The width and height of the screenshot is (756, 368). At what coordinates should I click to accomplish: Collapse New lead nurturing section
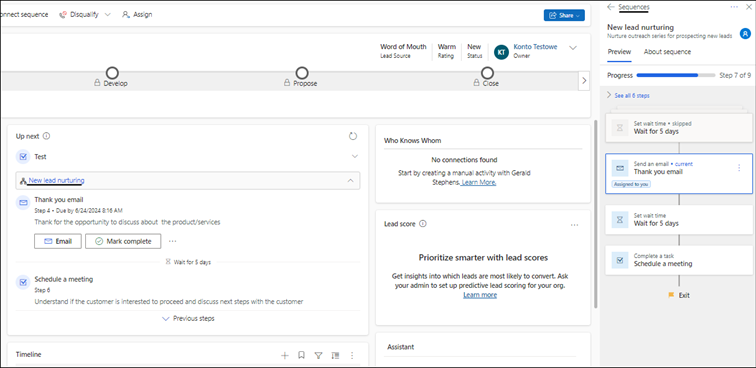pyautogui.click(x=351, y=180)
